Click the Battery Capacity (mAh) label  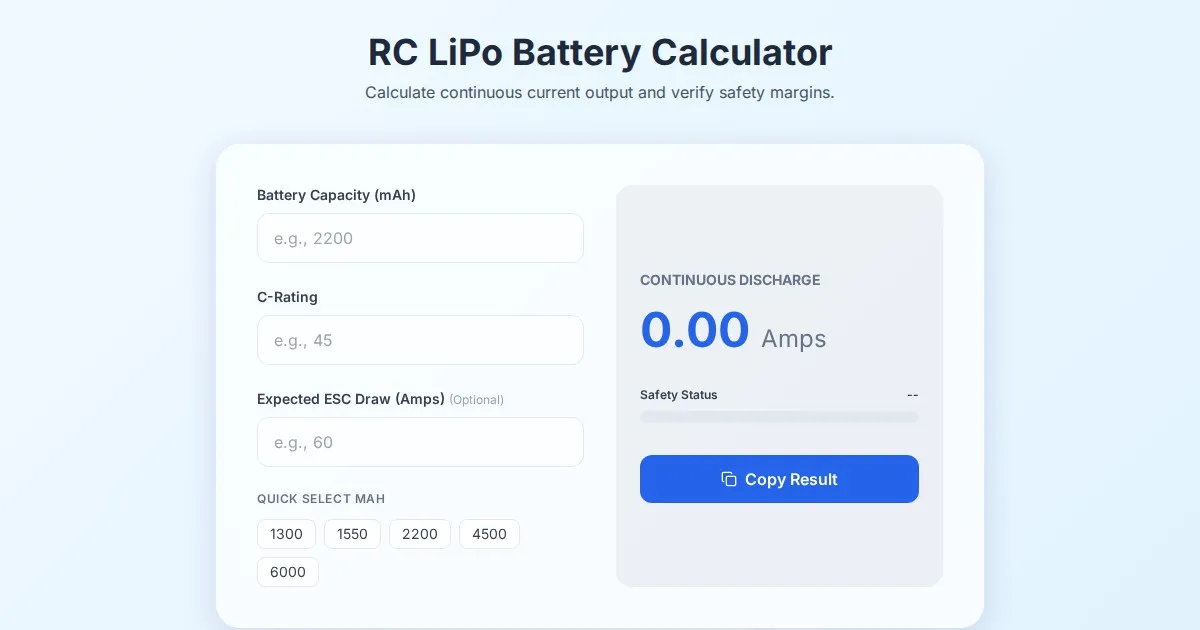tap(336, 195)
